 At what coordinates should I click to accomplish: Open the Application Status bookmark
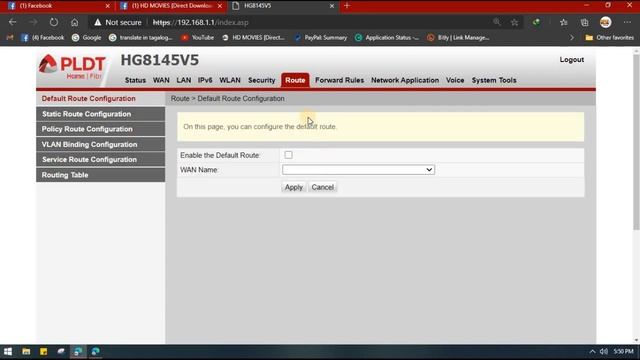(x=387, y=38)
